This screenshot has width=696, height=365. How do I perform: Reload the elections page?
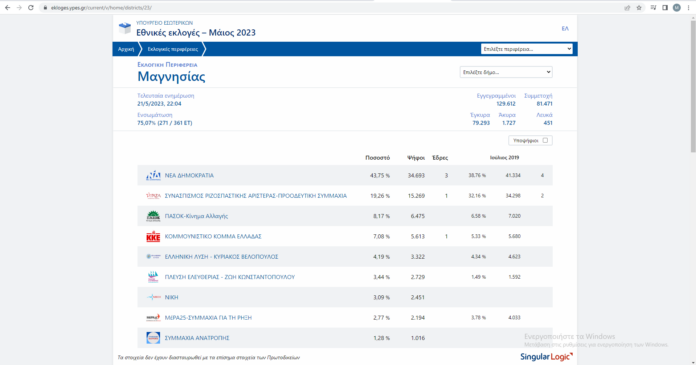point(31,8)
